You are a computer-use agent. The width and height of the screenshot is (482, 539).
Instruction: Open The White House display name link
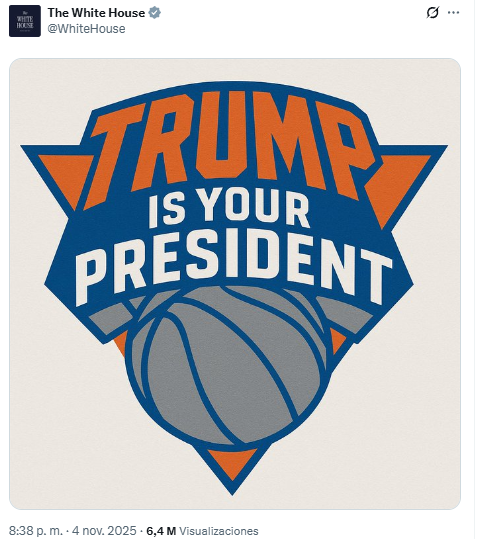pyautogui.click(x=96, y=13)
